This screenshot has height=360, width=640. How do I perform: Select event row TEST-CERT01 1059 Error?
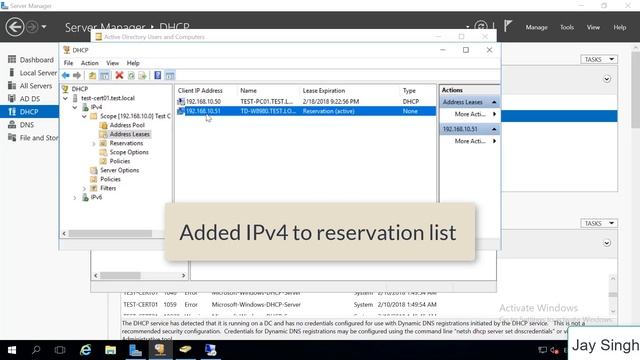280,304
